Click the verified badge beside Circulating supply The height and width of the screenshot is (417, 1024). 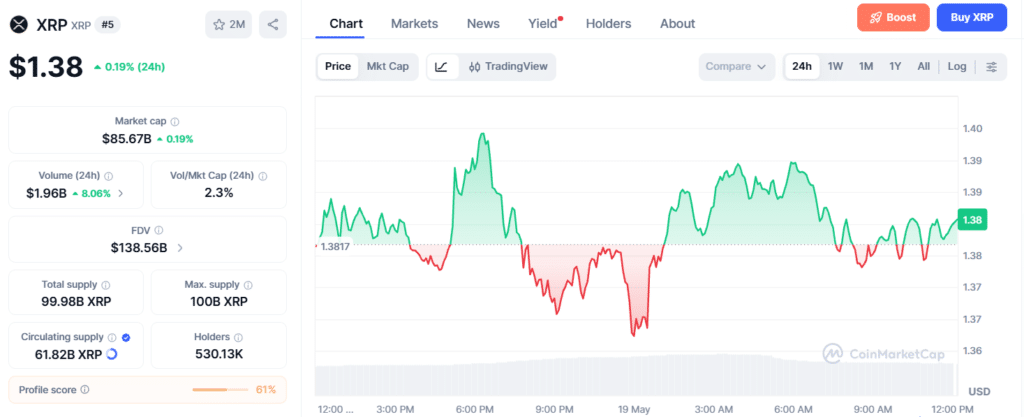coord(126,337)
